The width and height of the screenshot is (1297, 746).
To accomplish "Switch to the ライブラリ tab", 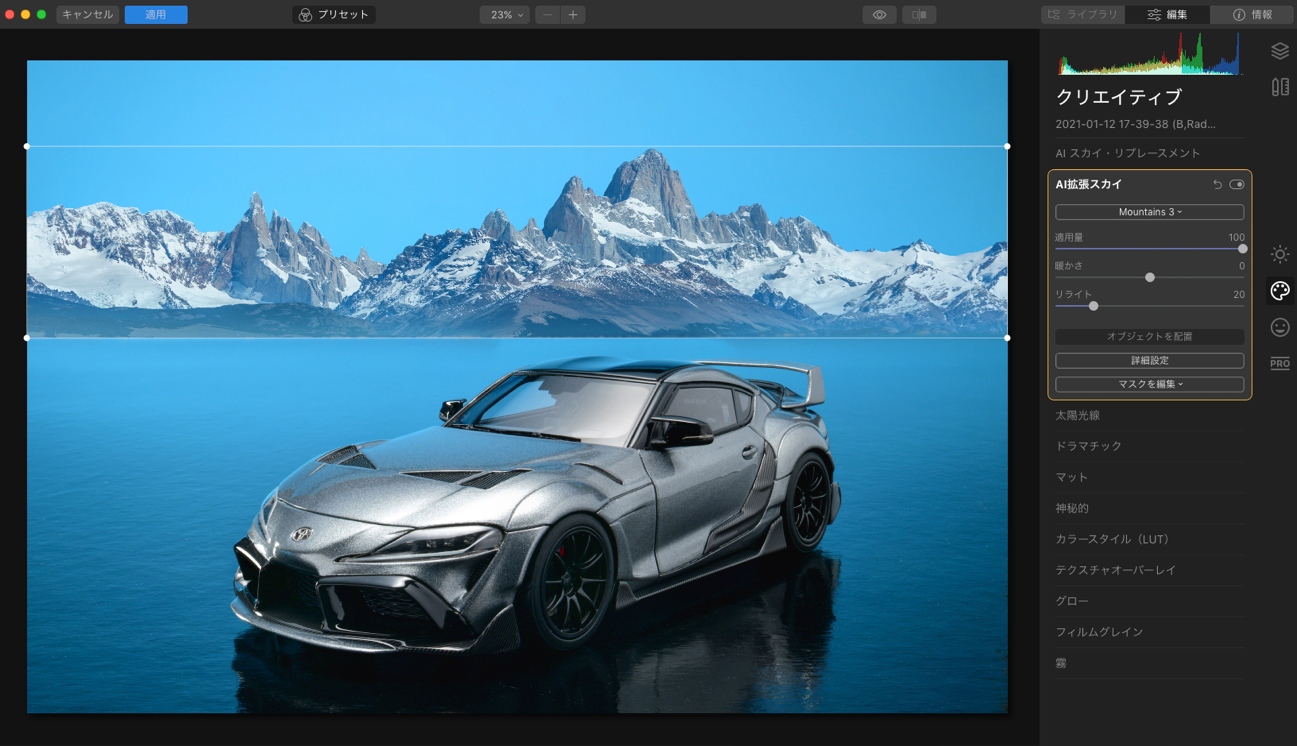I will click(x=1083, y=15).
